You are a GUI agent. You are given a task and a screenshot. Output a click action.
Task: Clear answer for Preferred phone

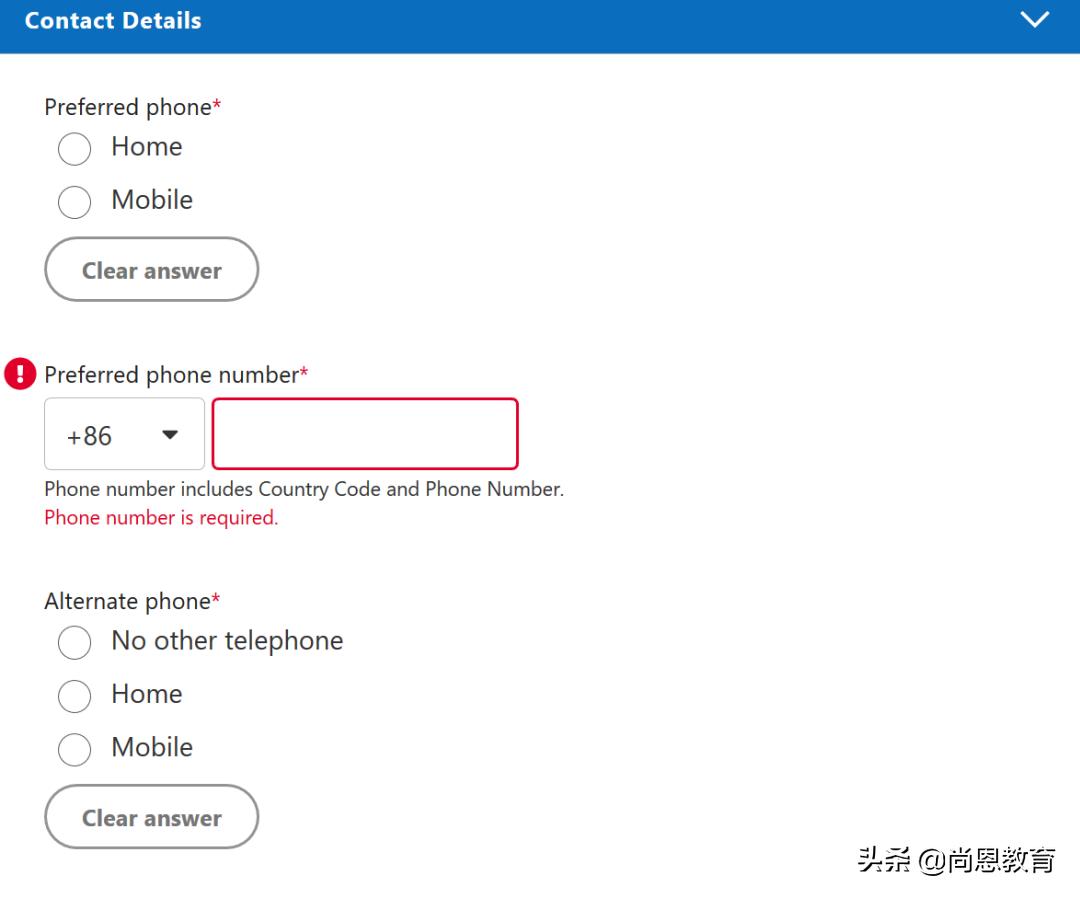click(x=151, y=270)
